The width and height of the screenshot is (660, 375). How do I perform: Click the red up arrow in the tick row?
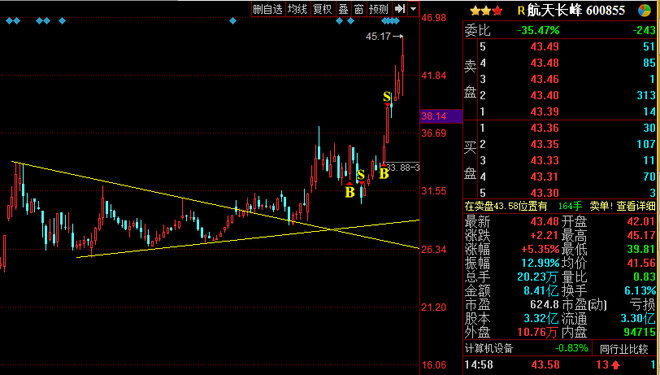coord(616,365)
